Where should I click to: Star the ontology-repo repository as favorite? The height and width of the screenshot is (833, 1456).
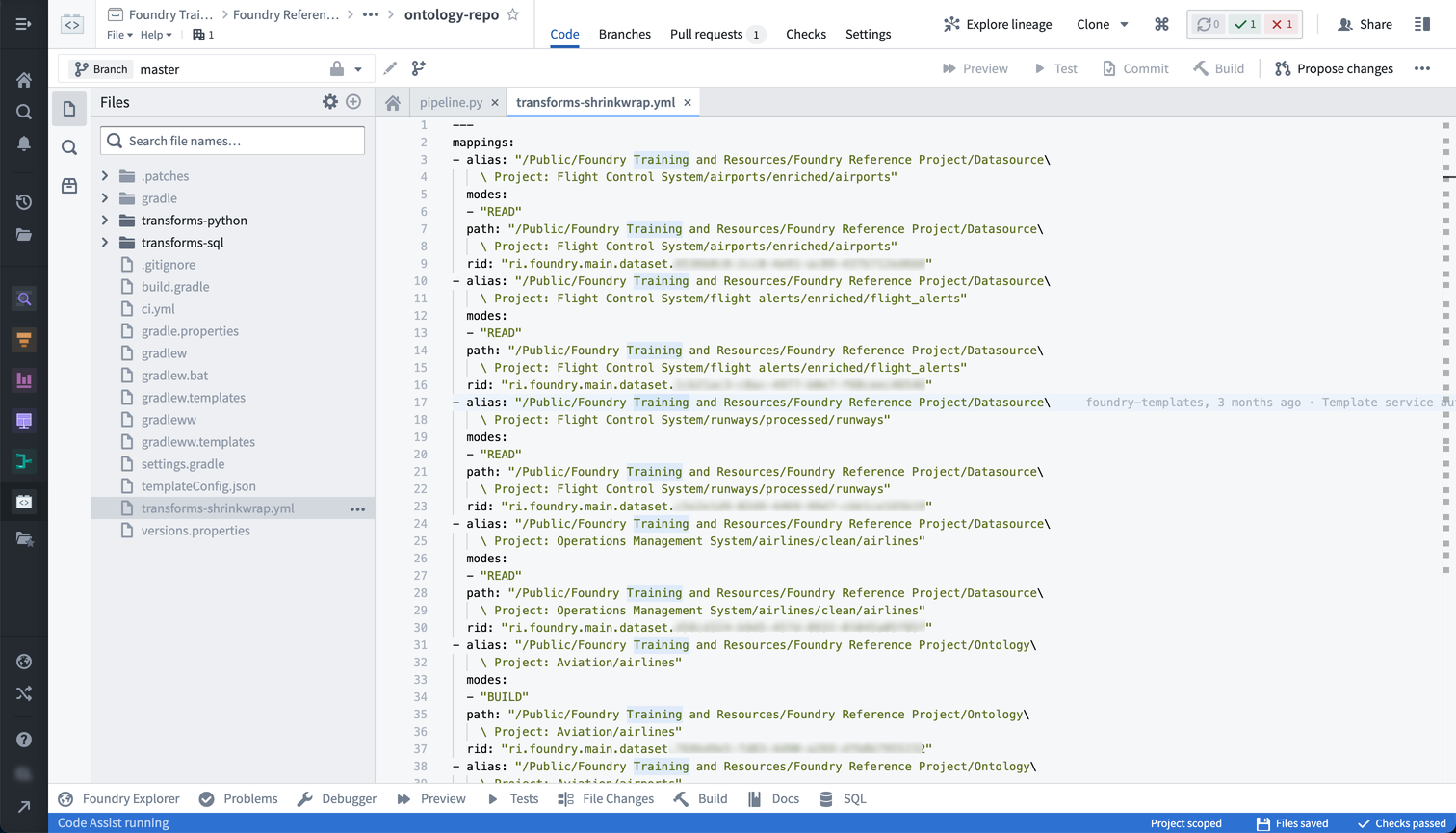513,14
